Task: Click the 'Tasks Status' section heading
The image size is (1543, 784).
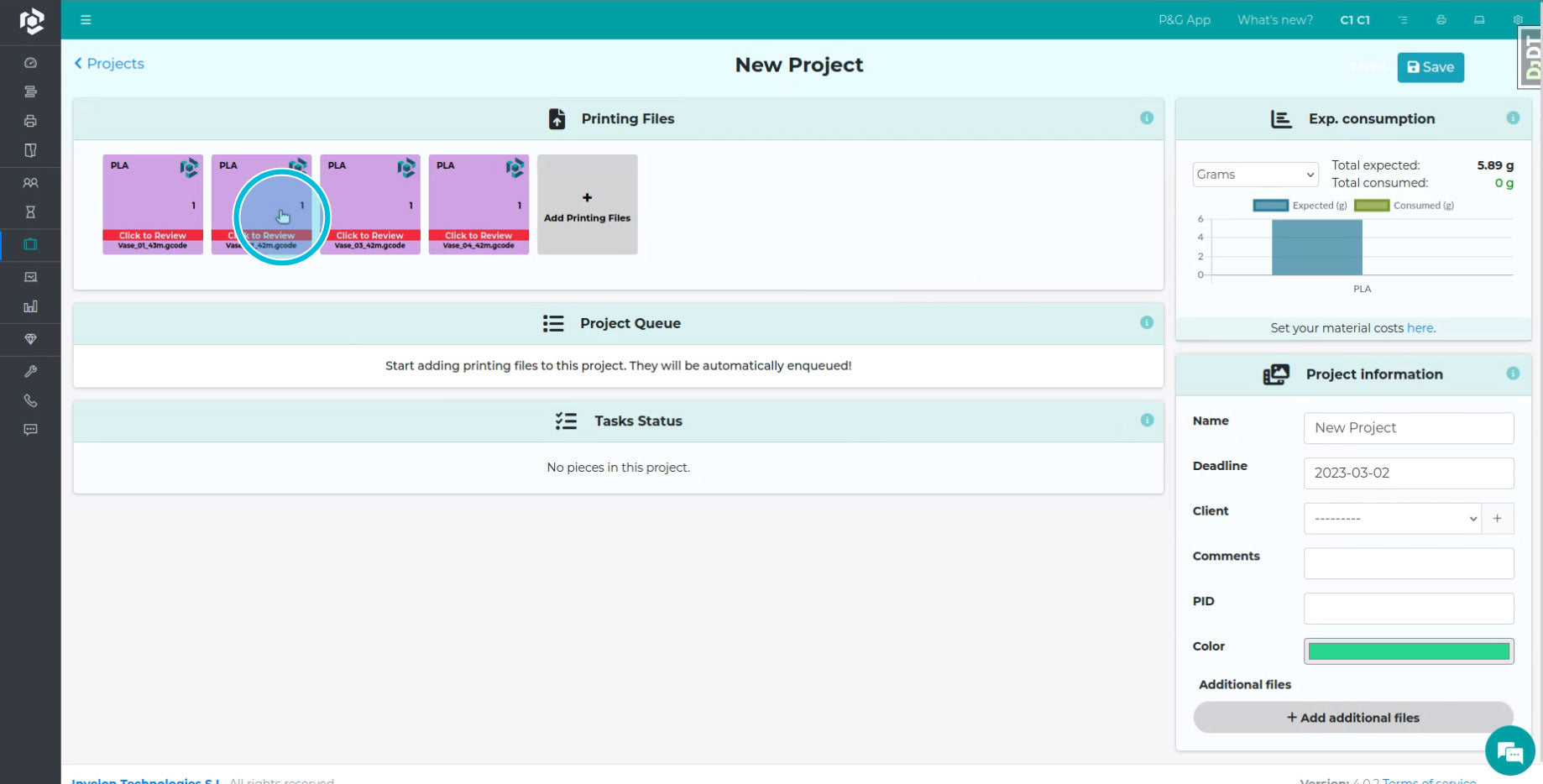Action: point(638,421)
